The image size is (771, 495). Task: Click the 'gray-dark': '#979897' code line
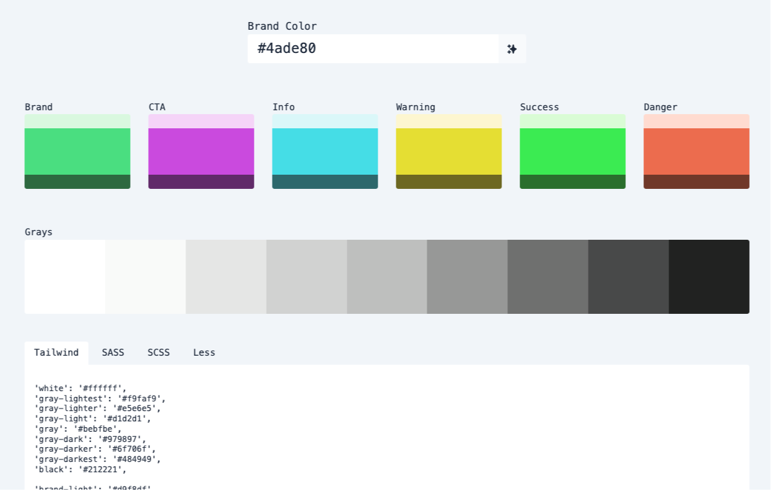click(x=90, y=439)
